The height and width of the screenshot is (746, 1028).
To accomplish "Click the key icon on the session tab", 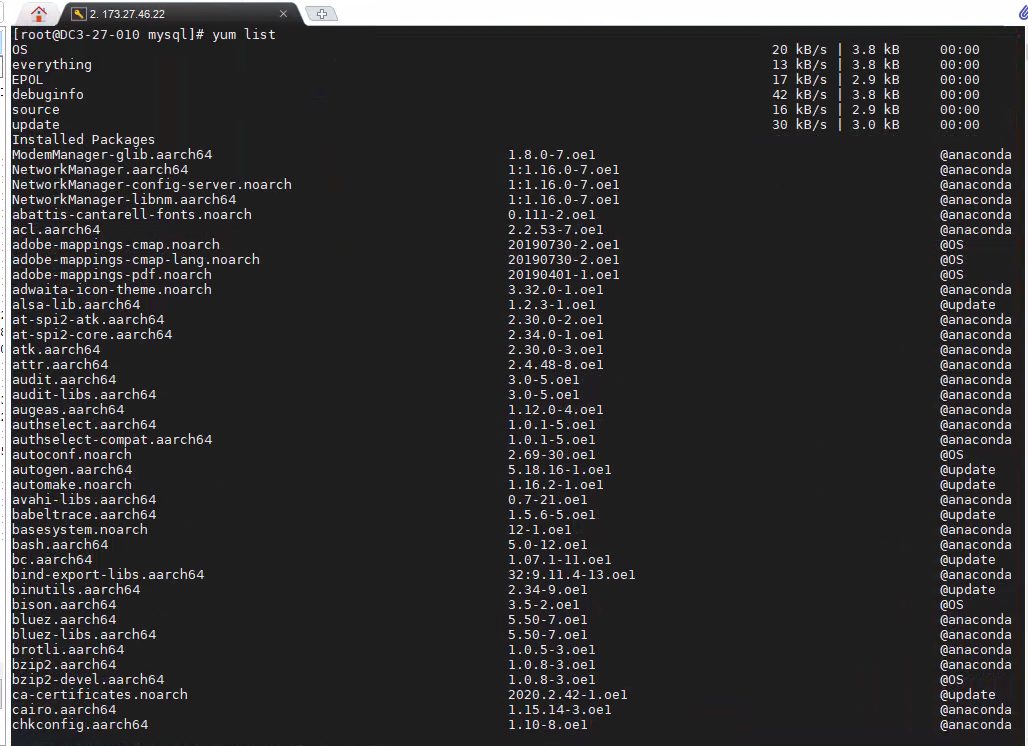I will [x=78, y=14].
